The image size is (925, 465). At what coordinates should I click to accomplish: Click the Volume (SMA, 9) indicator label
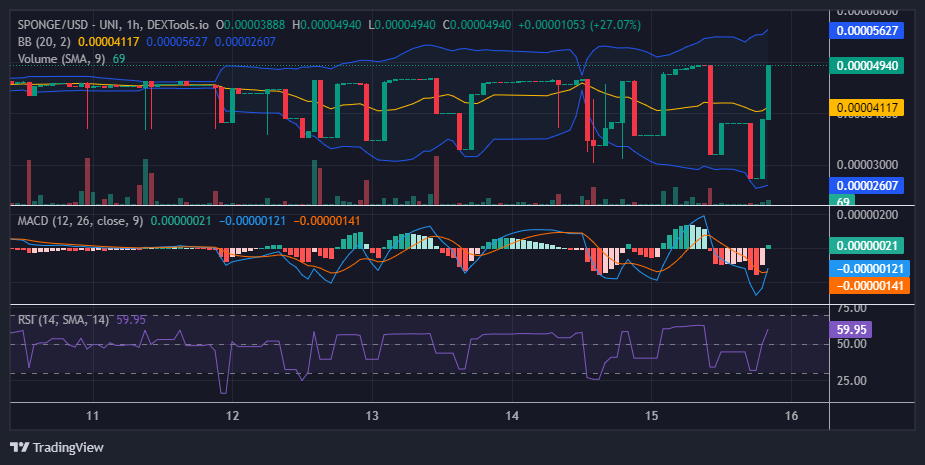pos(63,58)
